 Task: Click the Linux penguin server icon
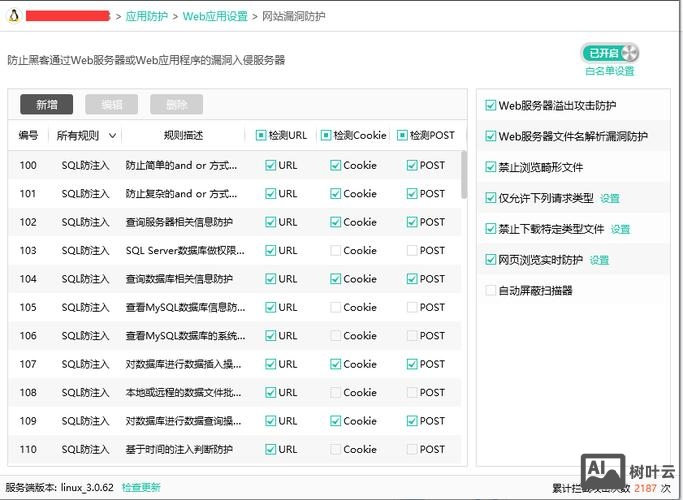pos(14,16)
